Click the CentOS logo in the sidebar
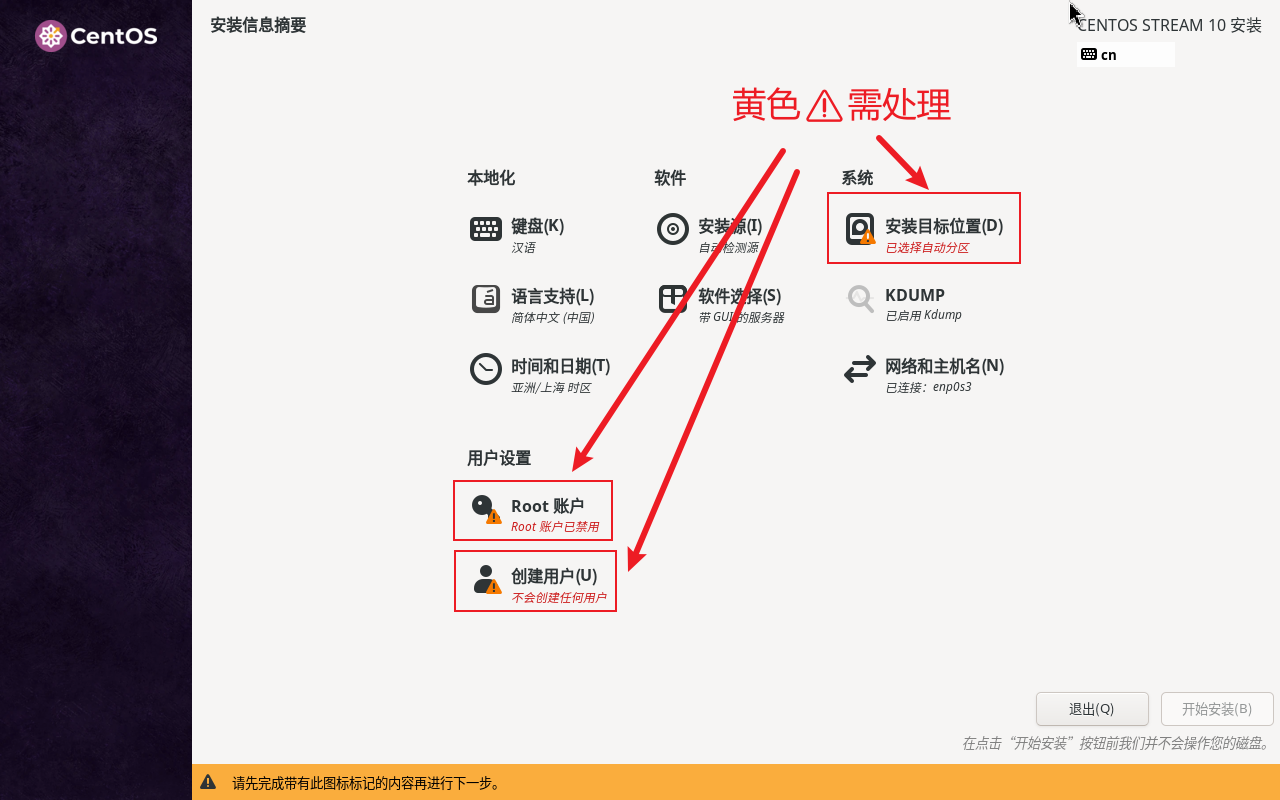Viewport: 1280px width, 800px height. coord(96,36)
